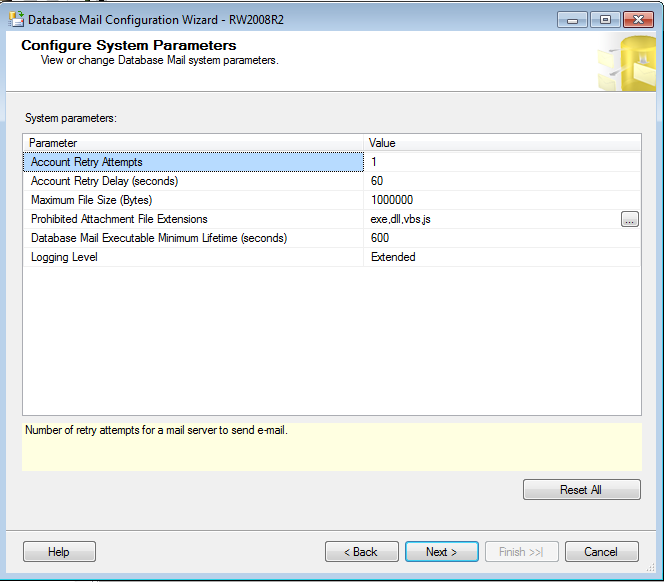The width and height of the screenshot is (664, 582).
Task: Click the Reset All button
Action: (581, 490)
